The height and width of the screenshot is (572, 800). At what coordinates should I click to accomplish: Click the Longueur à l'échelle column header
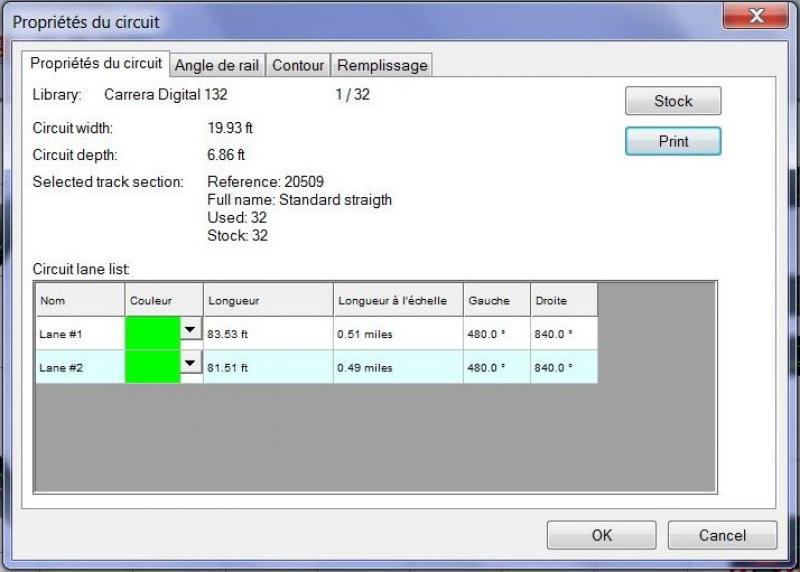(397, 300)
